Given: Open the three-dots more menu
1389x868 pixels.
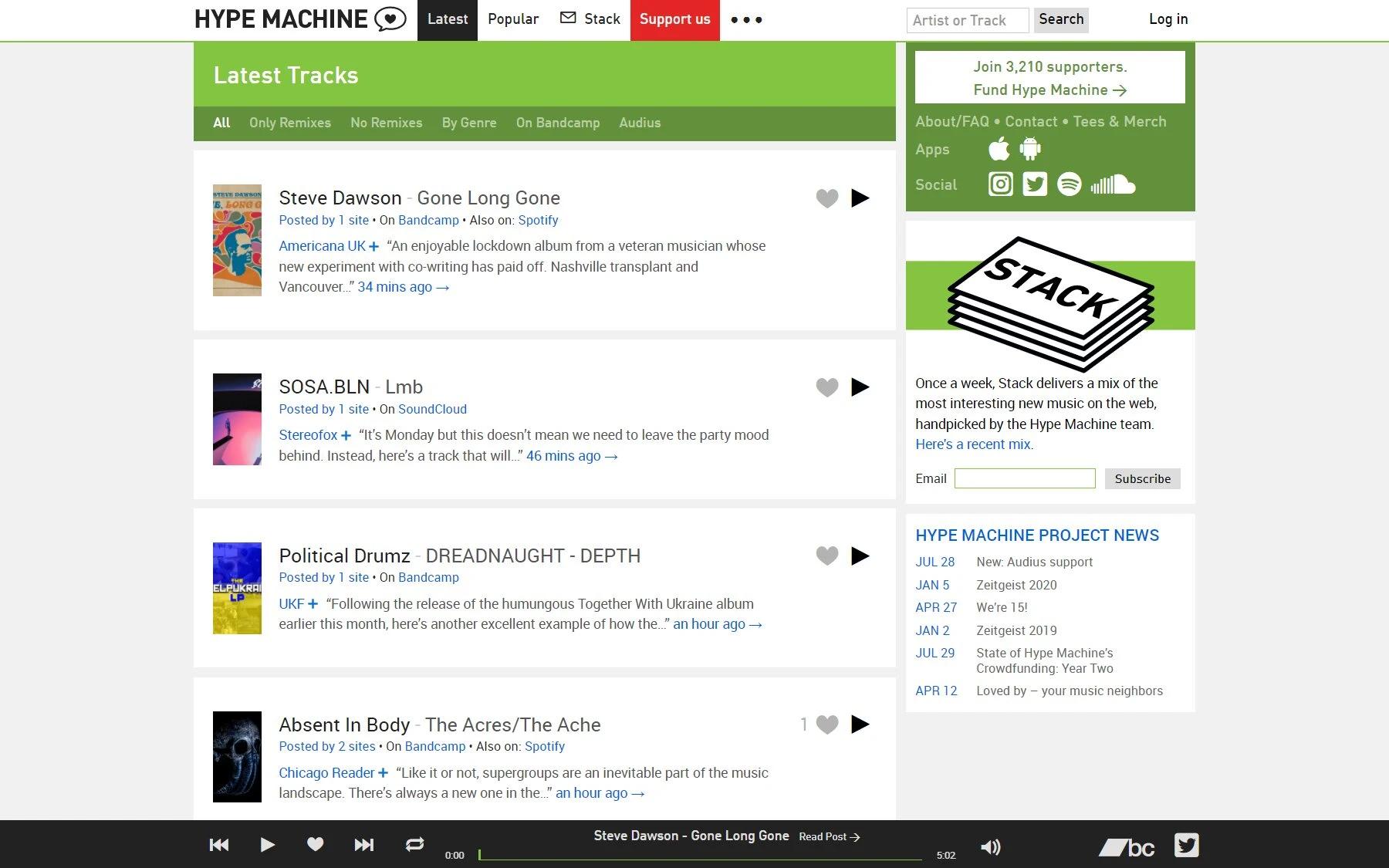Looking at the screenshot, I should 746,20.
